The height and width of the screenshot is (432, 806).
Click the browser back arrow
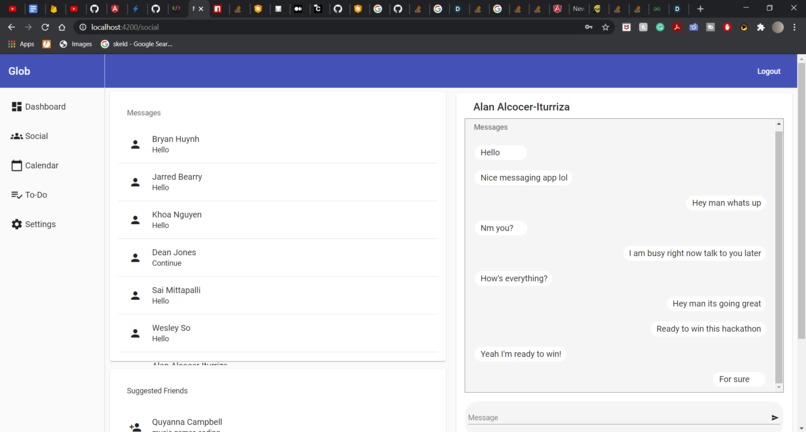point(11,27)
